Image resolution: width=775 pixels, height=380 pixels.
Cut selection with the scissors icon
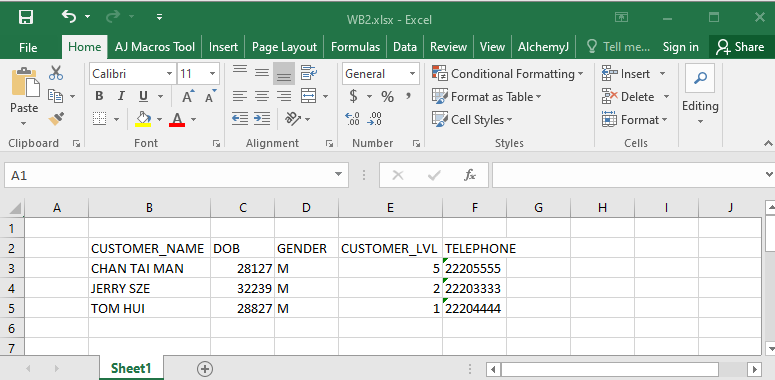(56, 74)
